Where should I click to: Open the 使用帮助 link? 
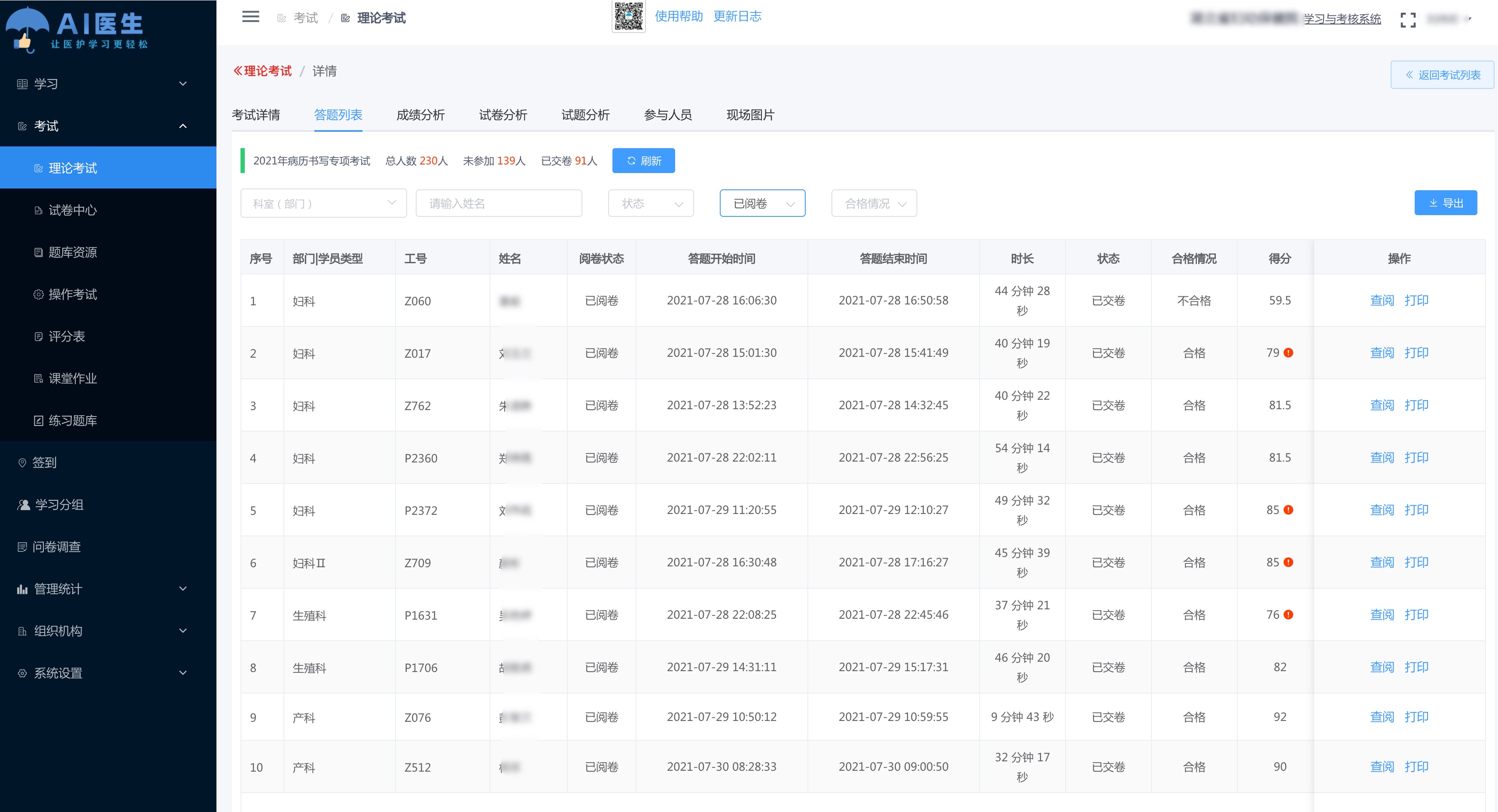click(679, 16)
